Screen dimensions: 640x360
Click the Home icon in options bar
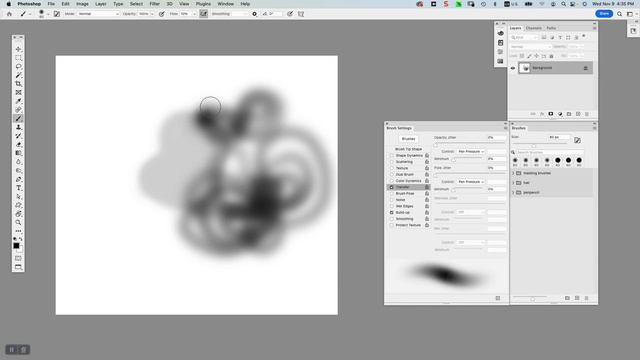point(9,14)
